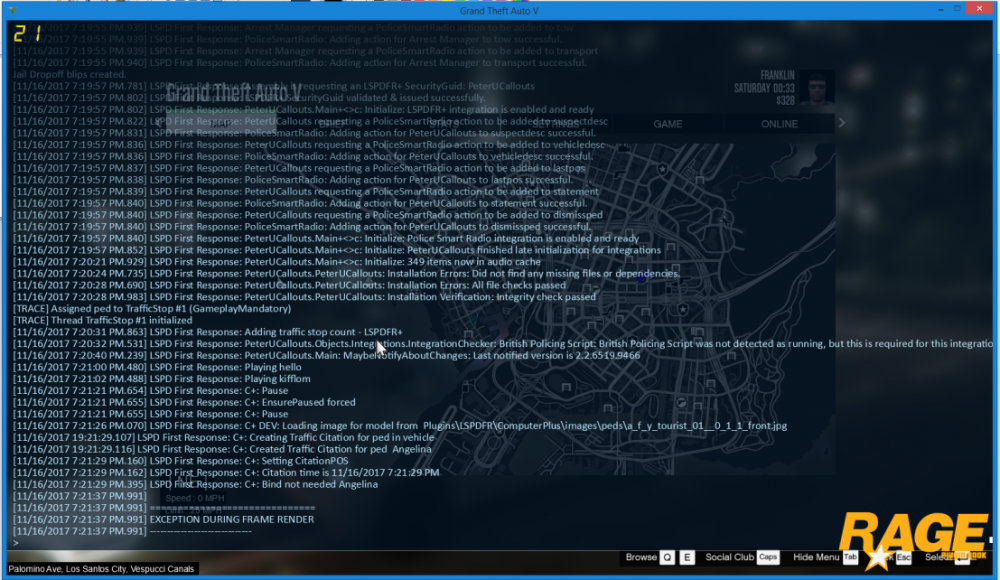Click the 'LSPDFR+ integration is enabled and ready' line
The image size is (1000, 580).
click(303, 109)
